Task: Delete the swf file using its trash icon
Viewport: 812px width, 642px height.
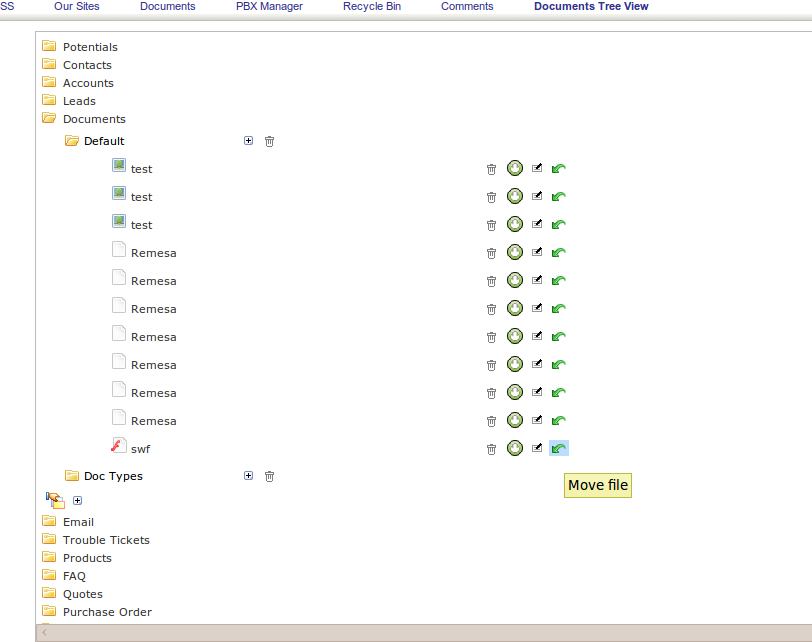Action: [491, 449]
